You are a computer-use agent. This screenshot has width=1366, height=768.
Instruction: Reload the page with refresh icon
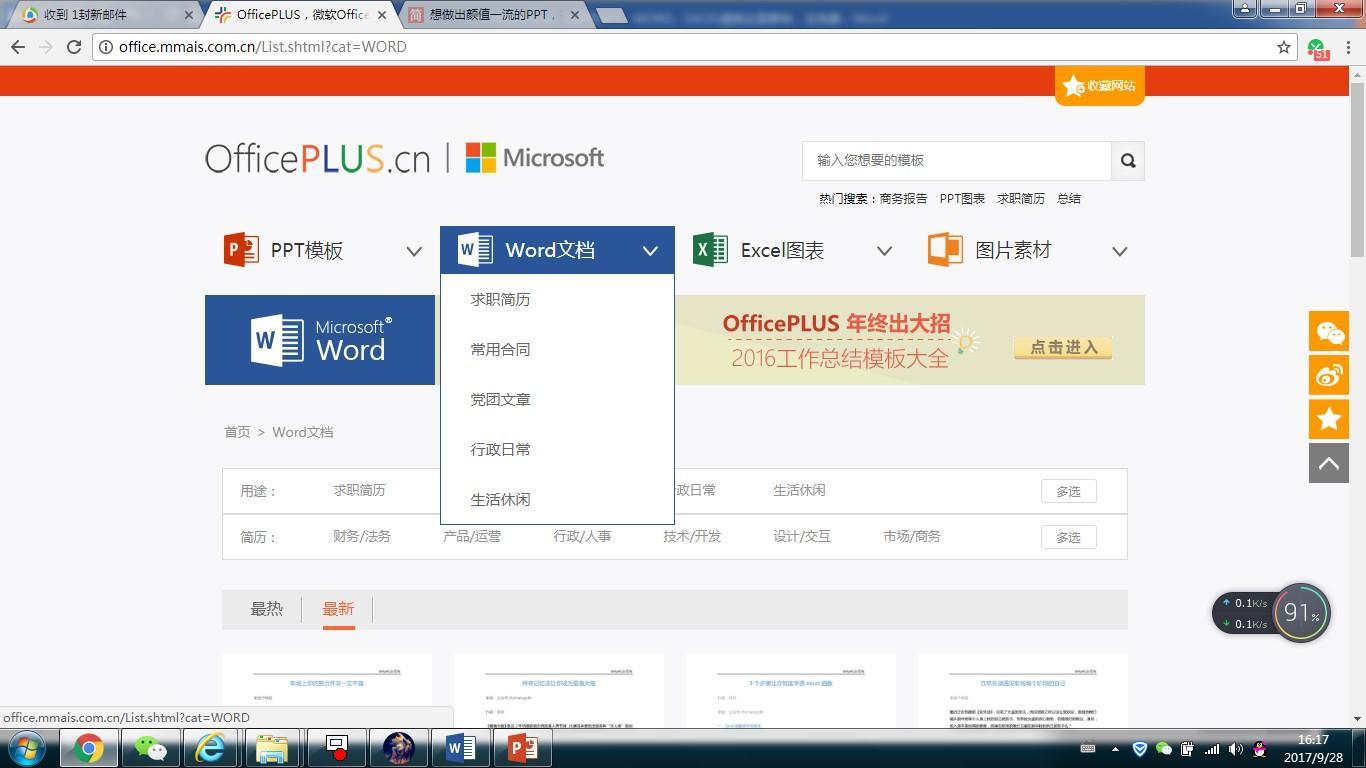click(74, 47)
